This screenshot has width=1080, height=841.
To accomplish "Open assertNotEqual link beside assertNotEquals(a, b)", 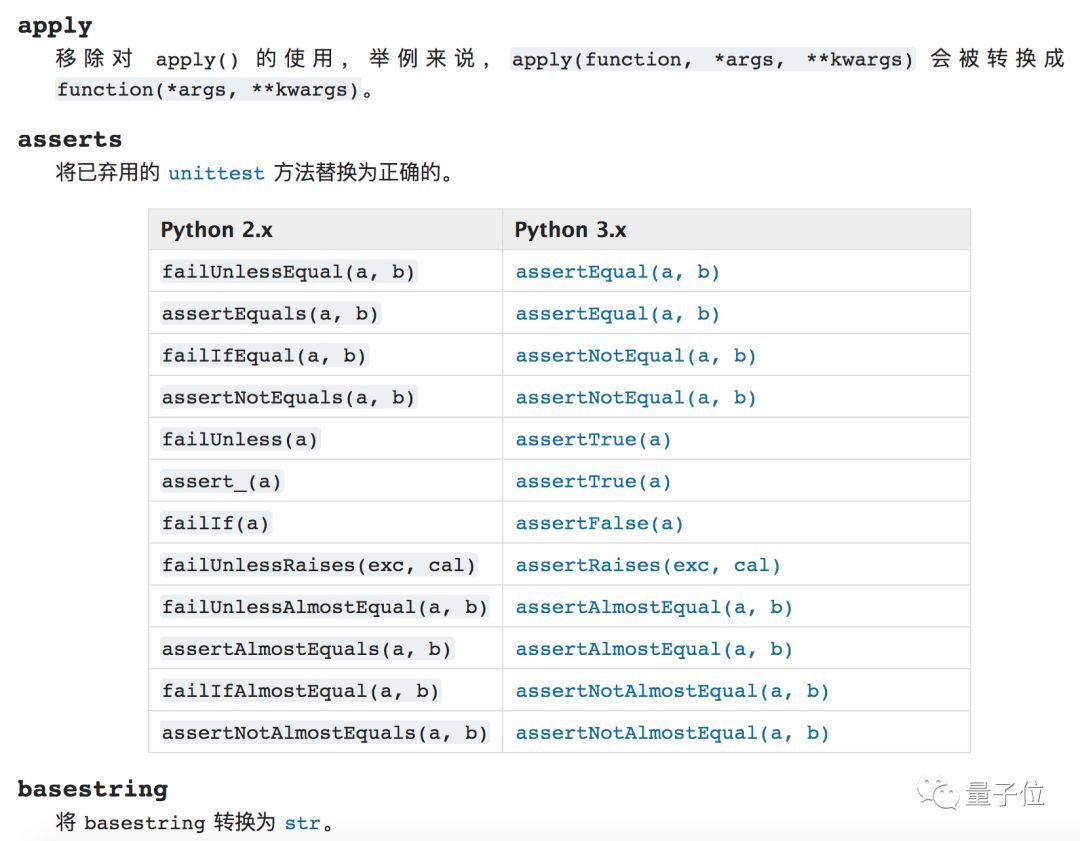I will click(x=636, y=398).
